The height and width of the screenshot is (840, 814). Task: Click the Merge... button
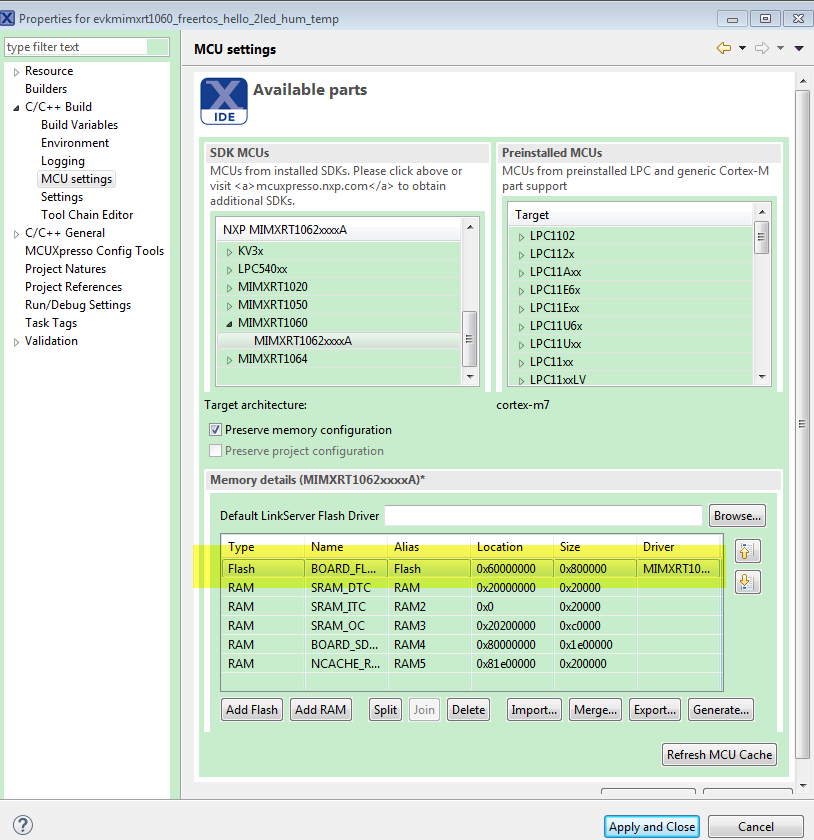[595, 710]
